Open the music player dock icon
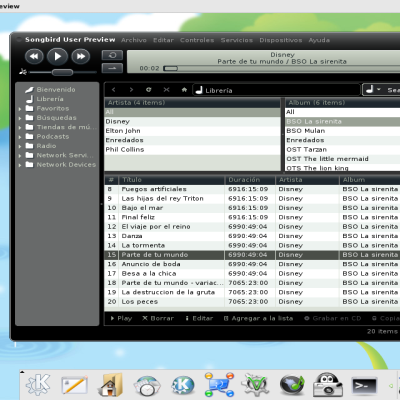 292,386
